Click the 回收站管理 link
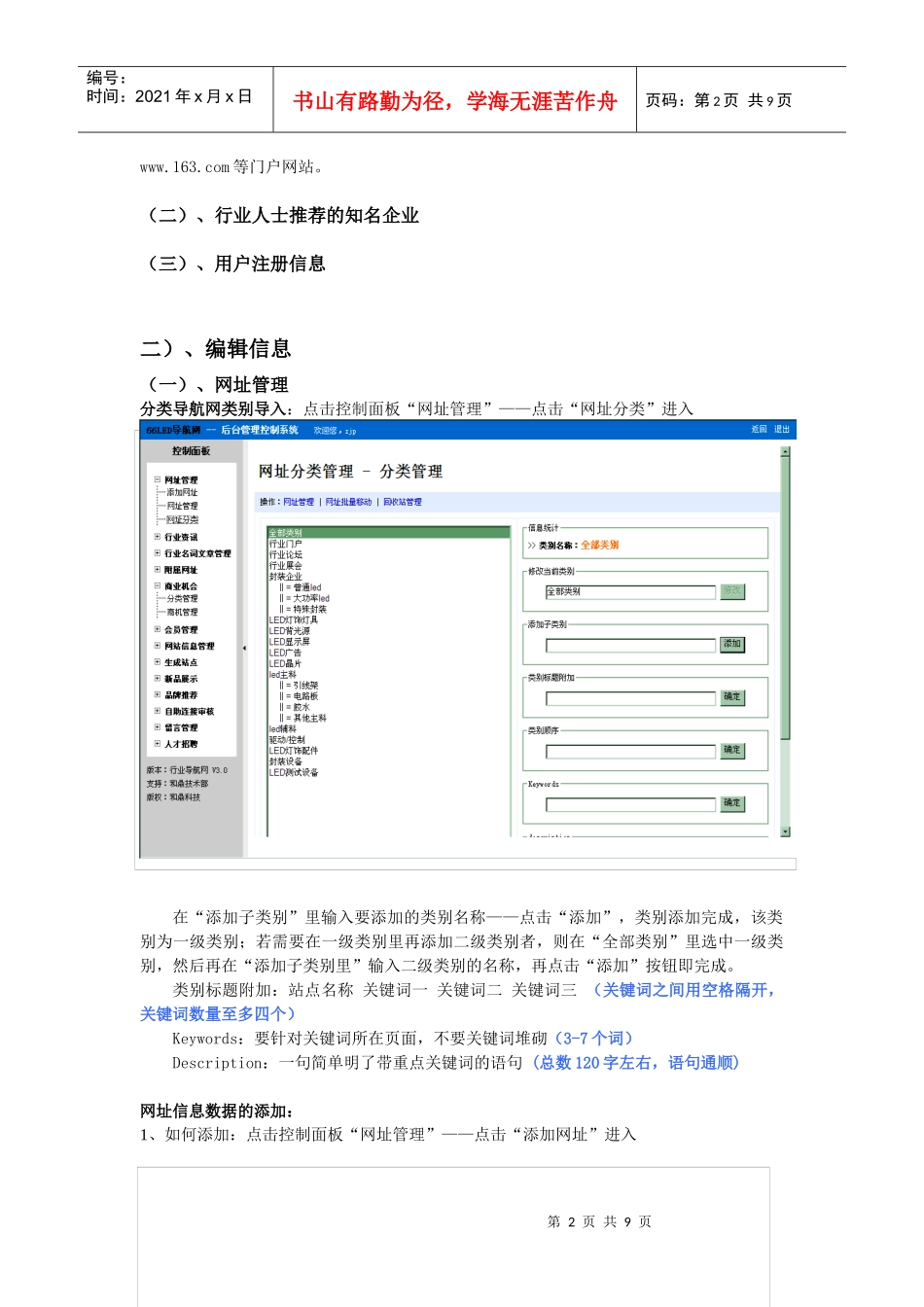Image resolution: width=924 pixels, height=1307 pixels. (x=403, y=502)
